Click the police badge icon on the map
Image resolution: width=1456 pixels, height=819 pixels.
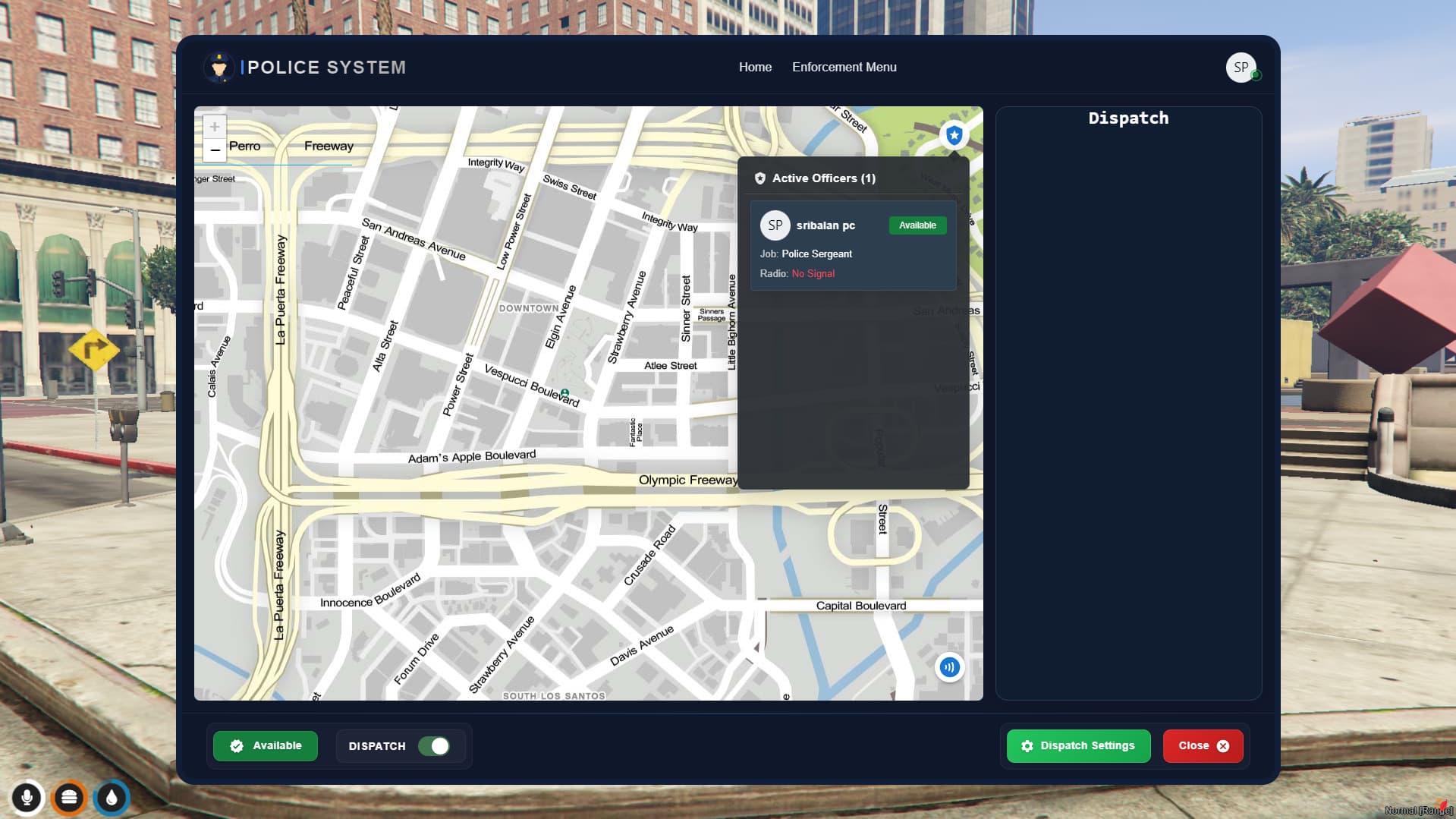click(x=953, y=135)
